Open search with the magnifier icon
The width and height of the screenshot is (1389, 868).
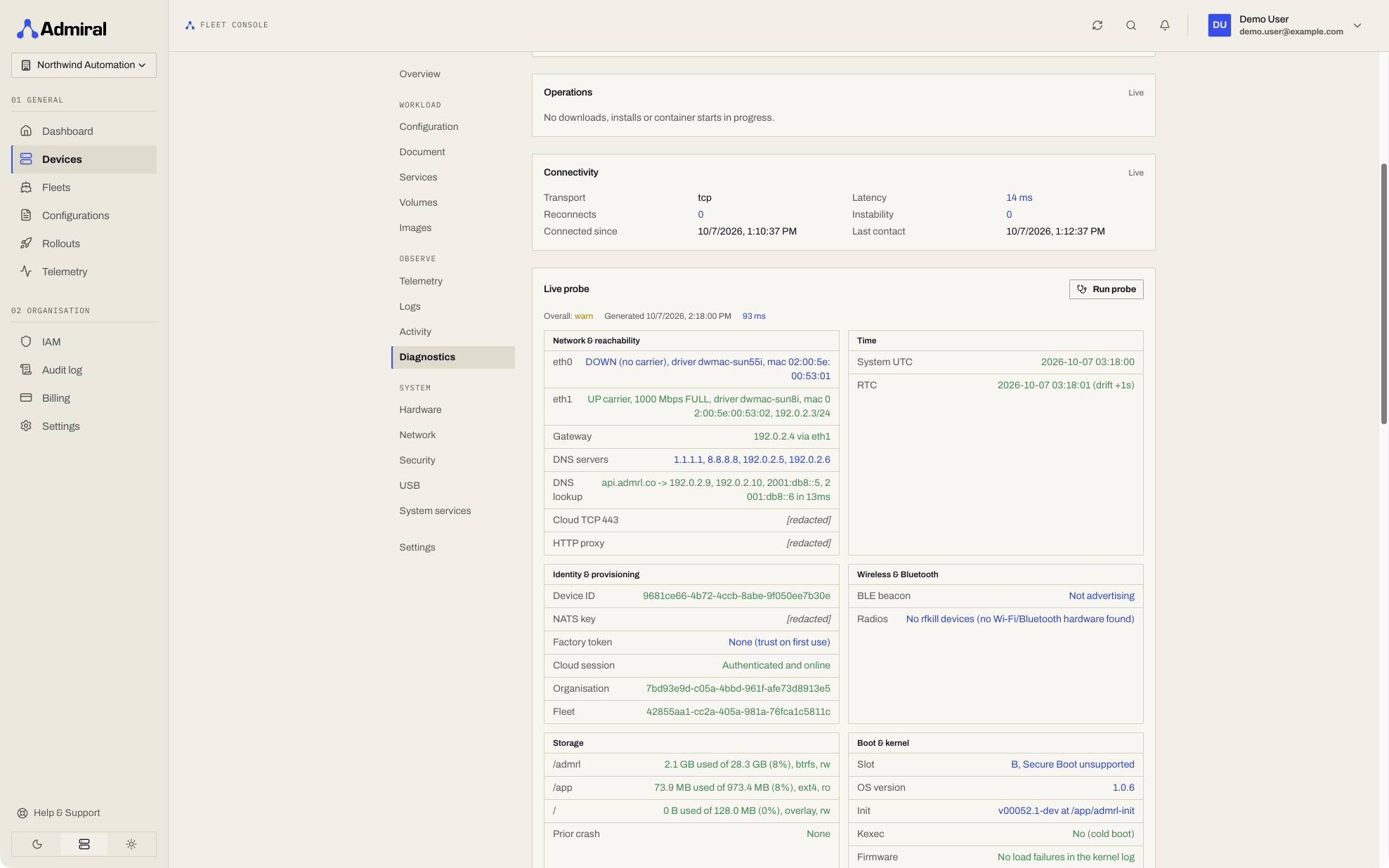coord(1131,25)
